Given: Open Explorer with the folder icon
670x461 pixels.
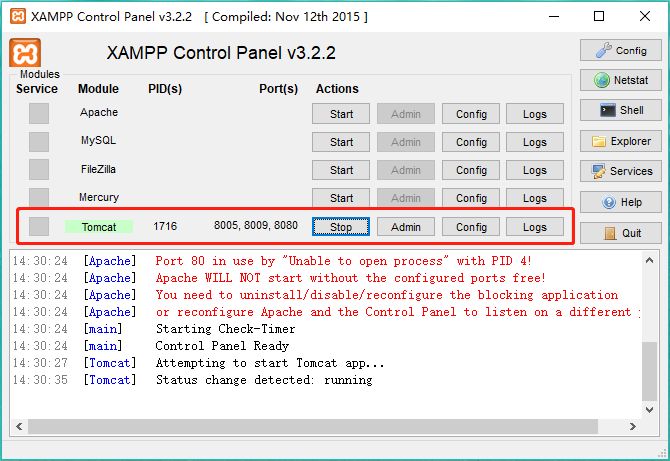Looking at the screenshot, I should [x=620, y=141].
